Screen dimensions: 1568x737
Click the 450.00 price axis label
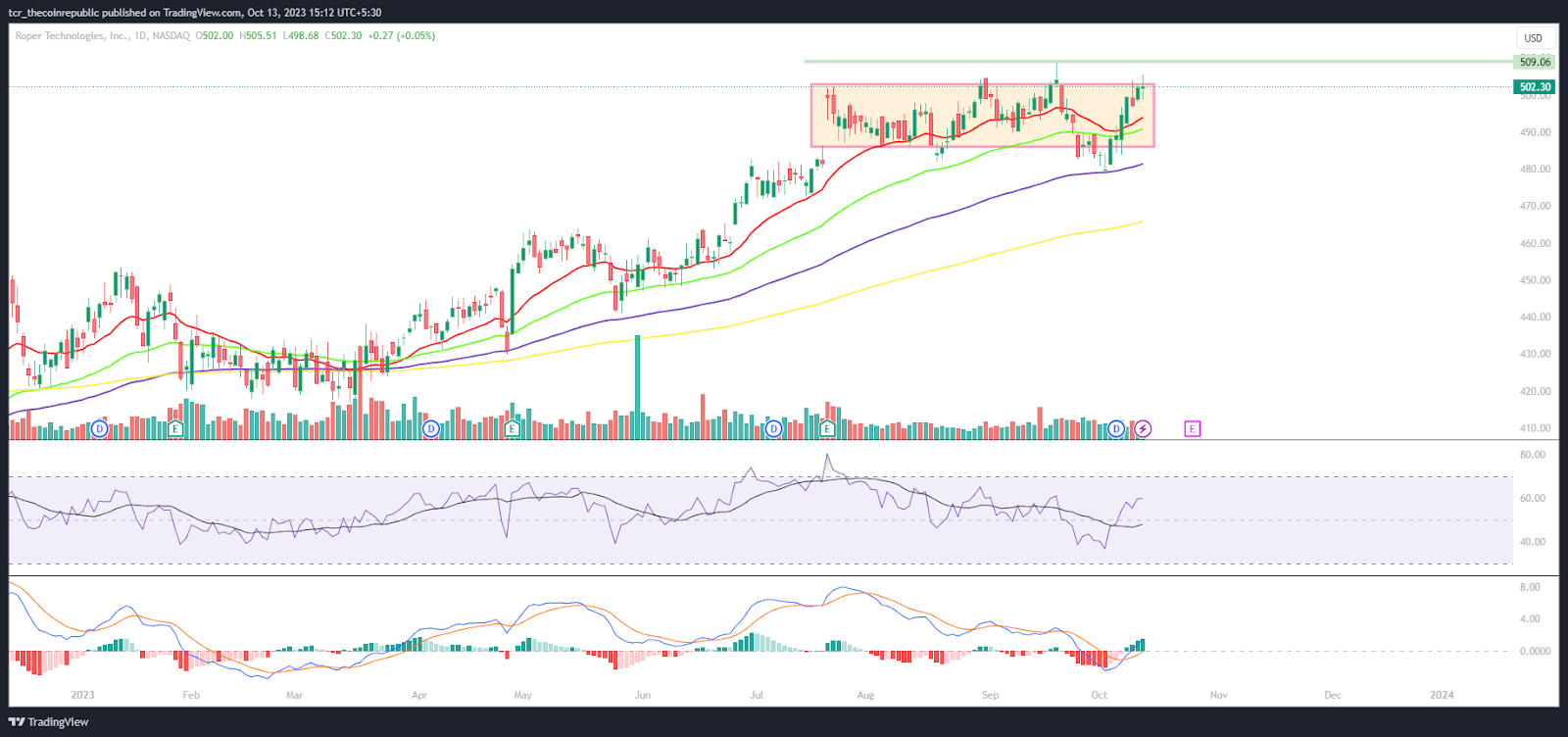(x=1536, y=280)
